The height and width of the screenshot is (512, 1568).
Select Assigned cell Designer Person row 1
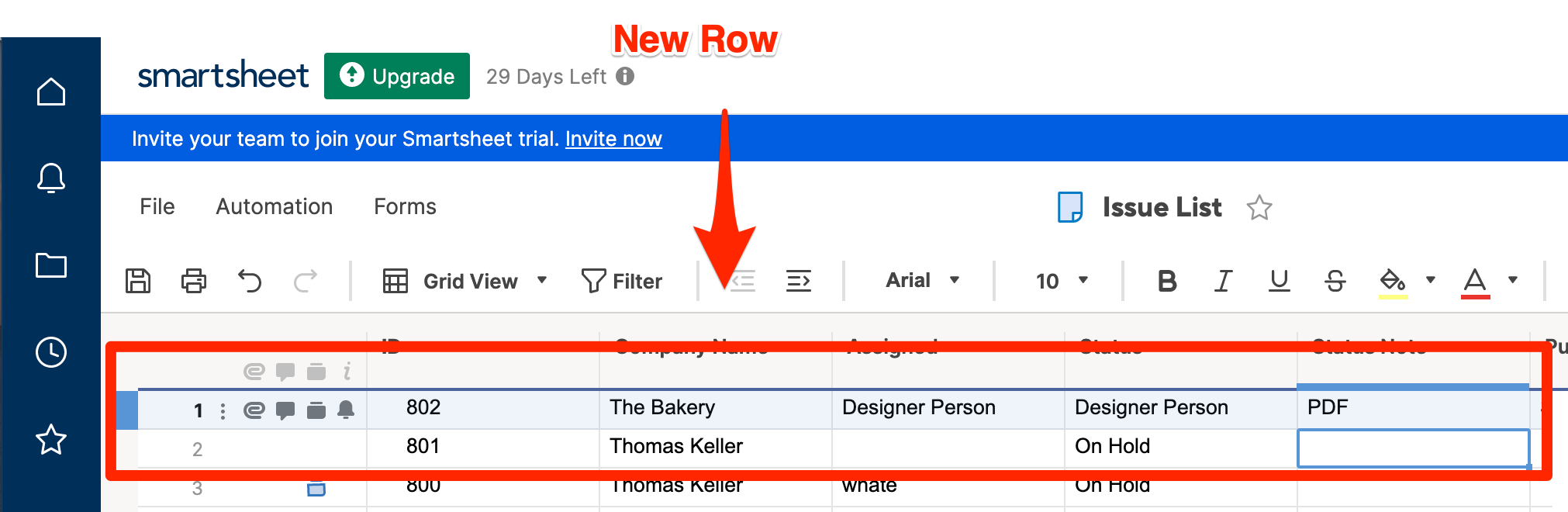[x=948, y=410]
